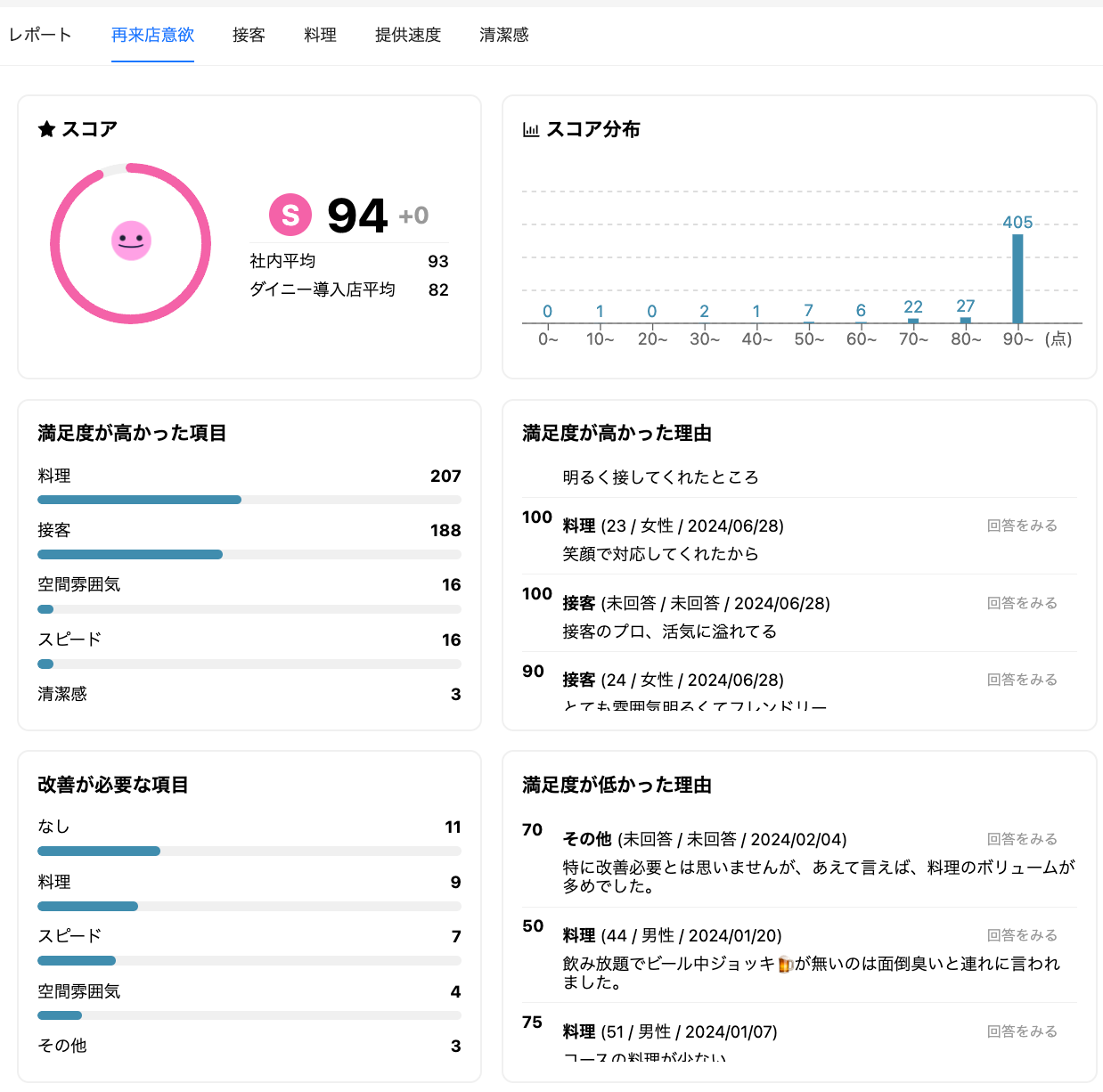Open the 料理 tab
Image resolution: width=1103 pixels, height=1092 pixels.
(320, 35)
